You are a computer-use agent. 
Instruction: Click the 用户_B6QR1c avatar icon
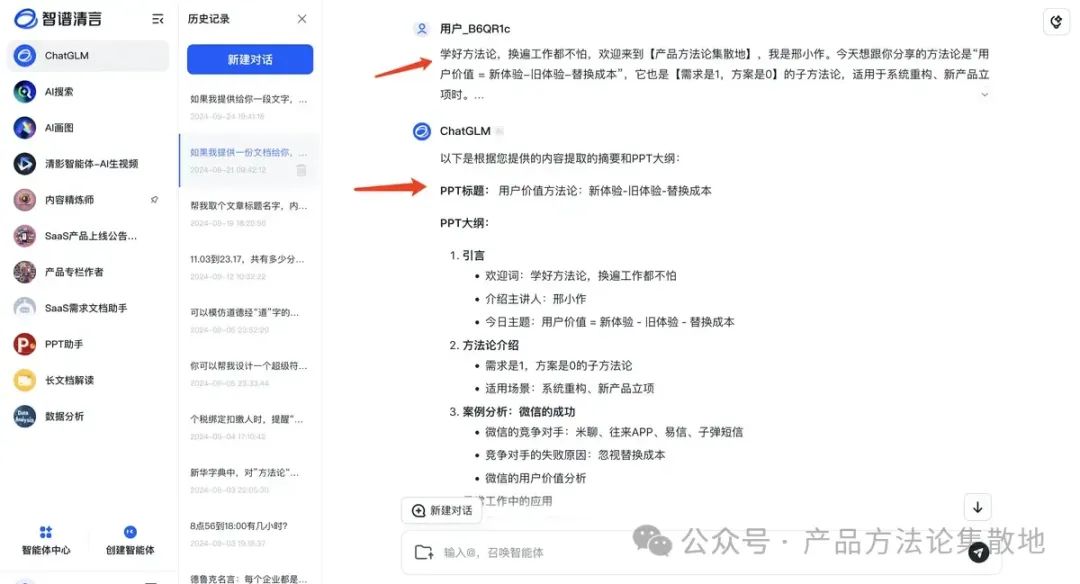[x=422, y=29]
